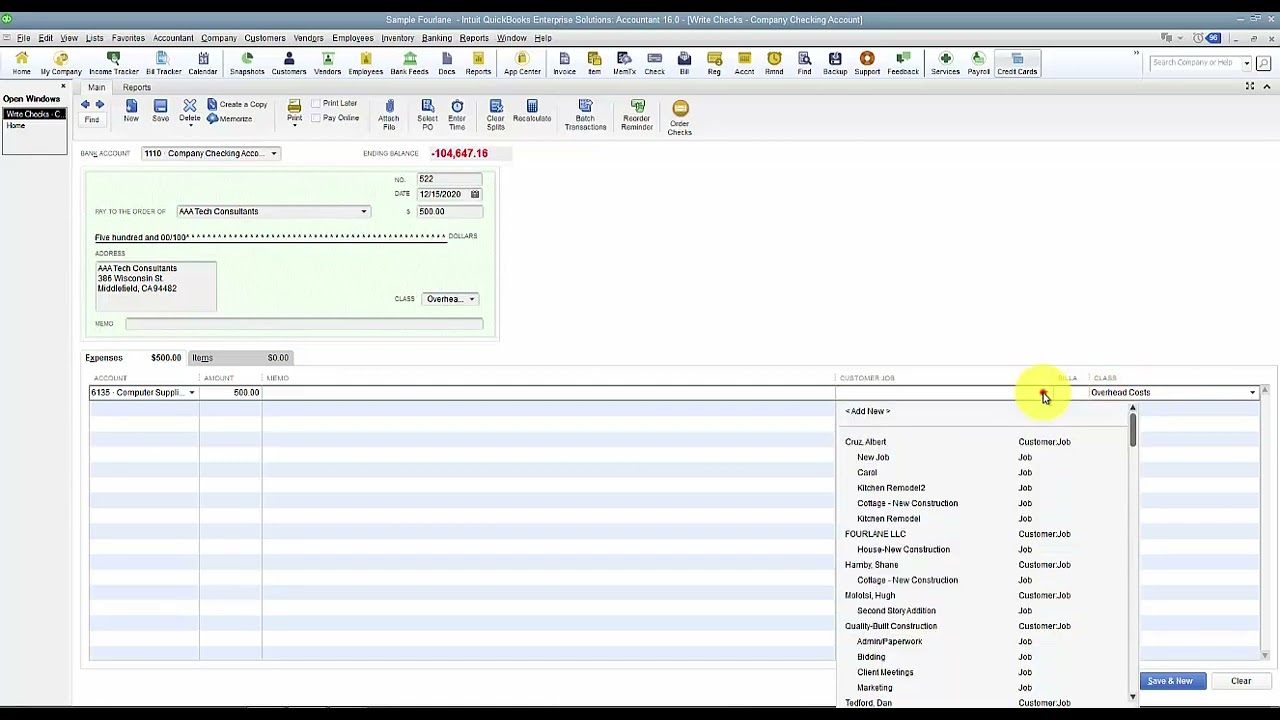Open the Payroll icon

tap(978, 64)
